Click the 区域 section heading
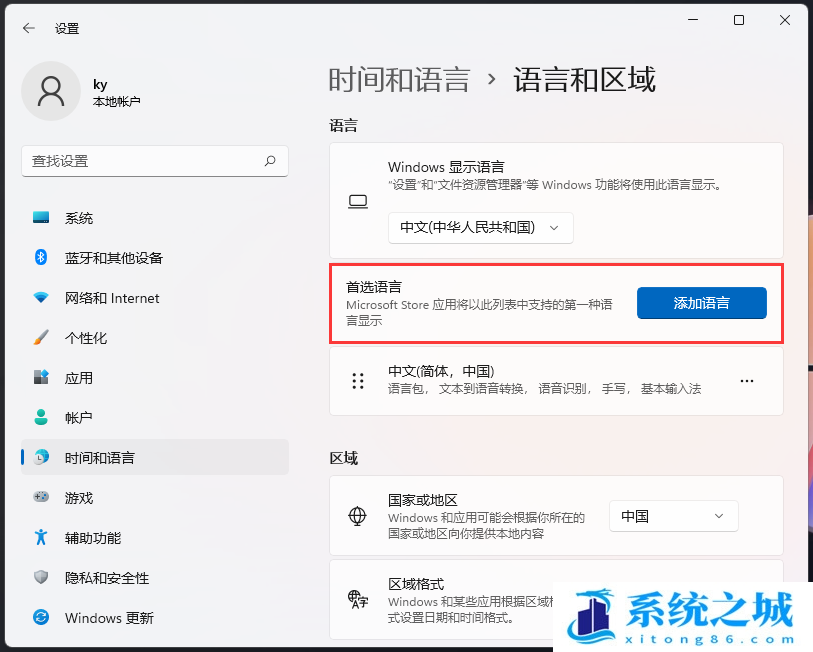The width and height of the screenshot is (813, 652). 344,458
